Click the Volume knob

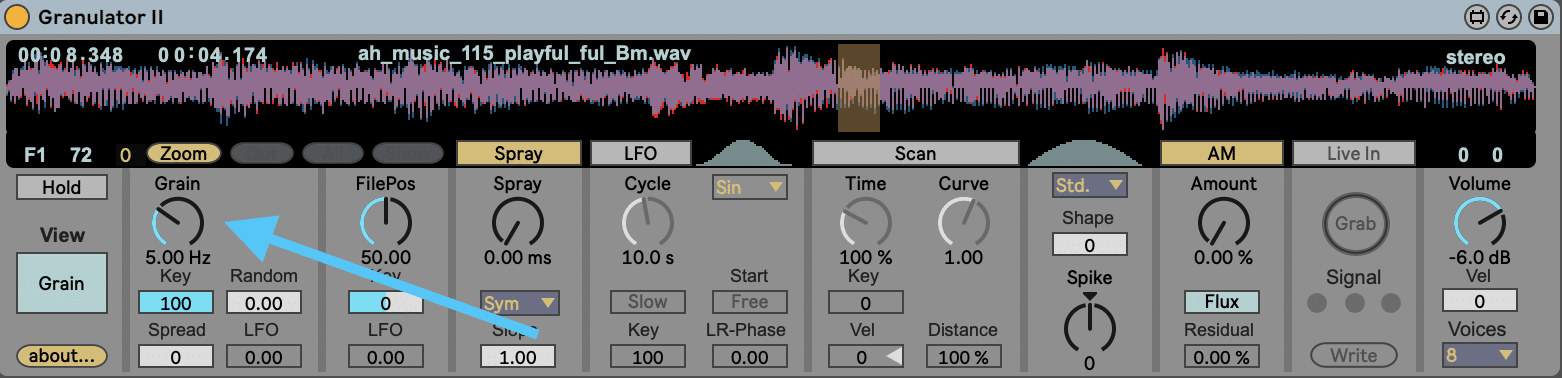click(1479, 222)
